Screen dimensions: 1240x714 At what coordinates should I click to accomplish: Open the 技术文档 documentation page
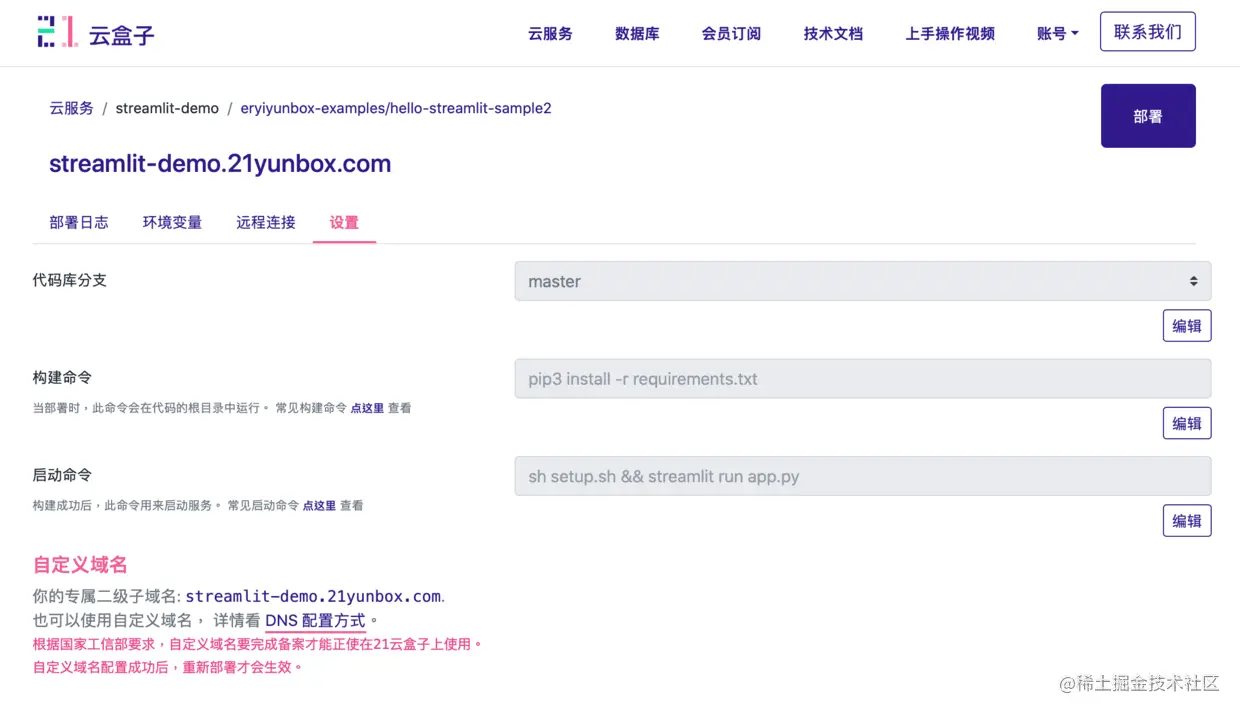[x=833, y=32]
